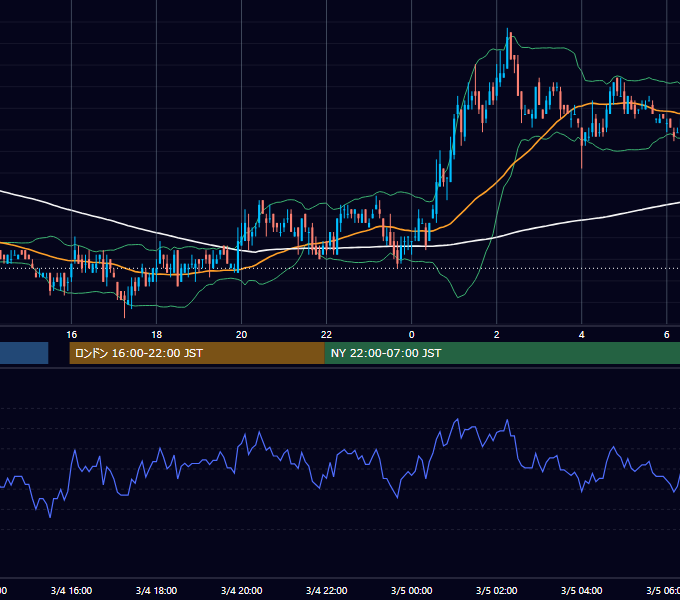
Task: Click the 16 hour label on the price chart axis
Action: point(72,335)
